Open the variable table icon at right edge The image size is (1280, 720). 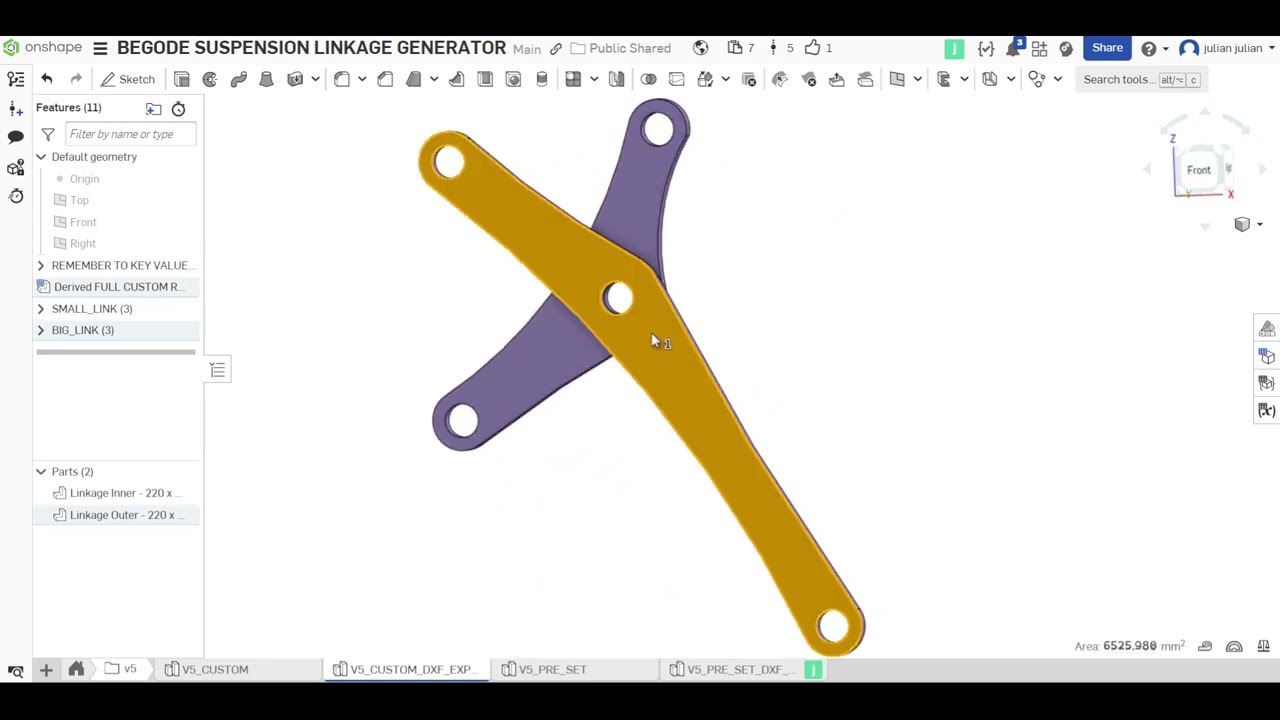pos(1267,410)
